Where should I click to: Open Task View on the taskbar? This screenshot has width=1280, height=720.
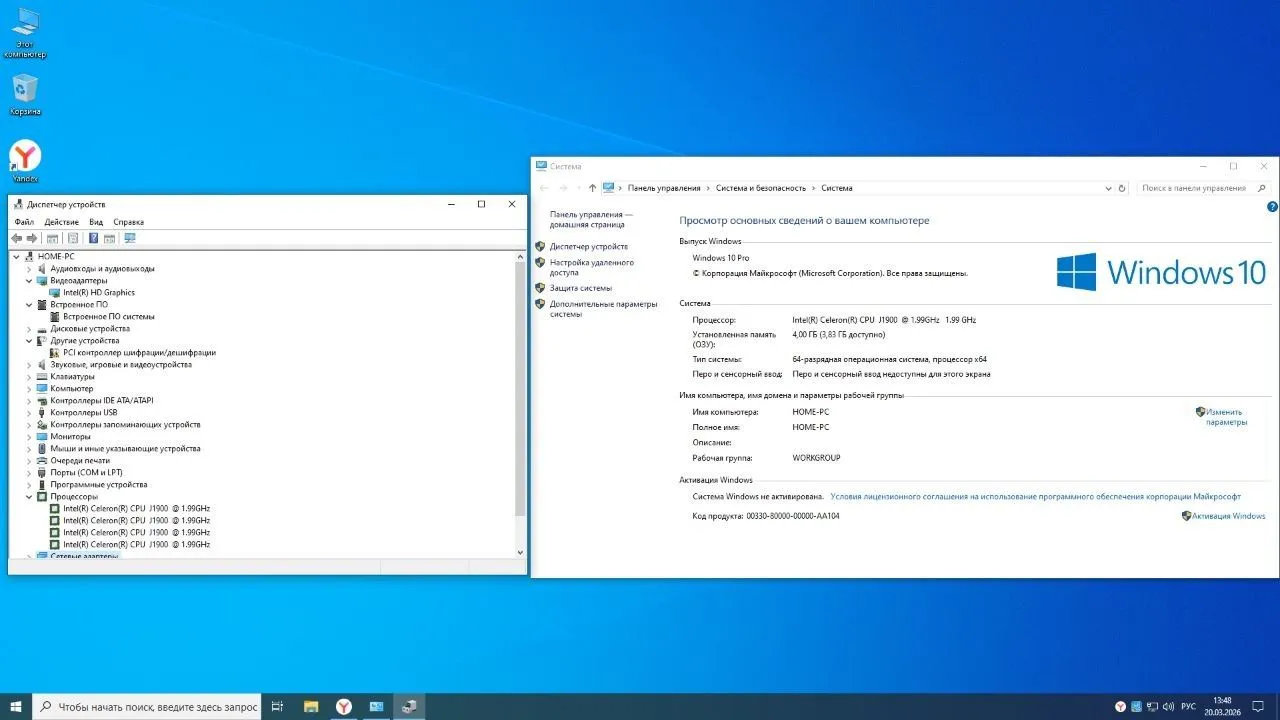point(279,707)
